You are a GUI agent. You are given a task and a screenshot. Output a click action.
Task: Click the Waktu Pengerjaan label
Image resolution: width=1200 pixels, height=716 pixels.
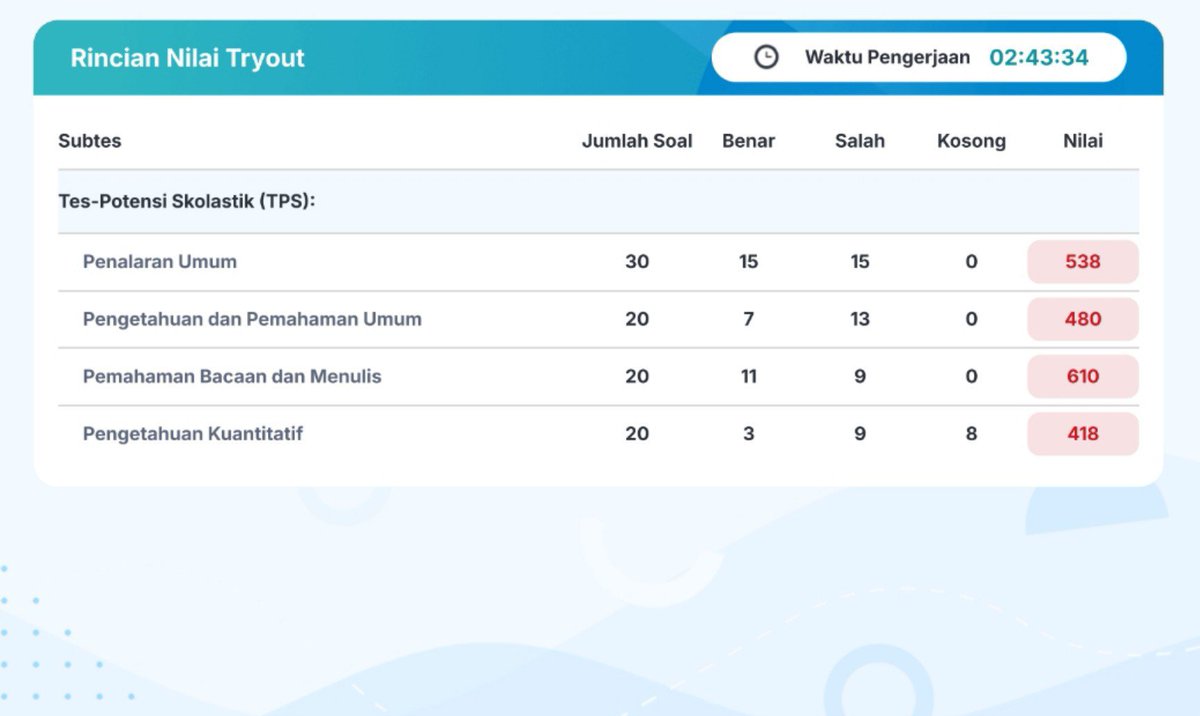coord(887,57)
